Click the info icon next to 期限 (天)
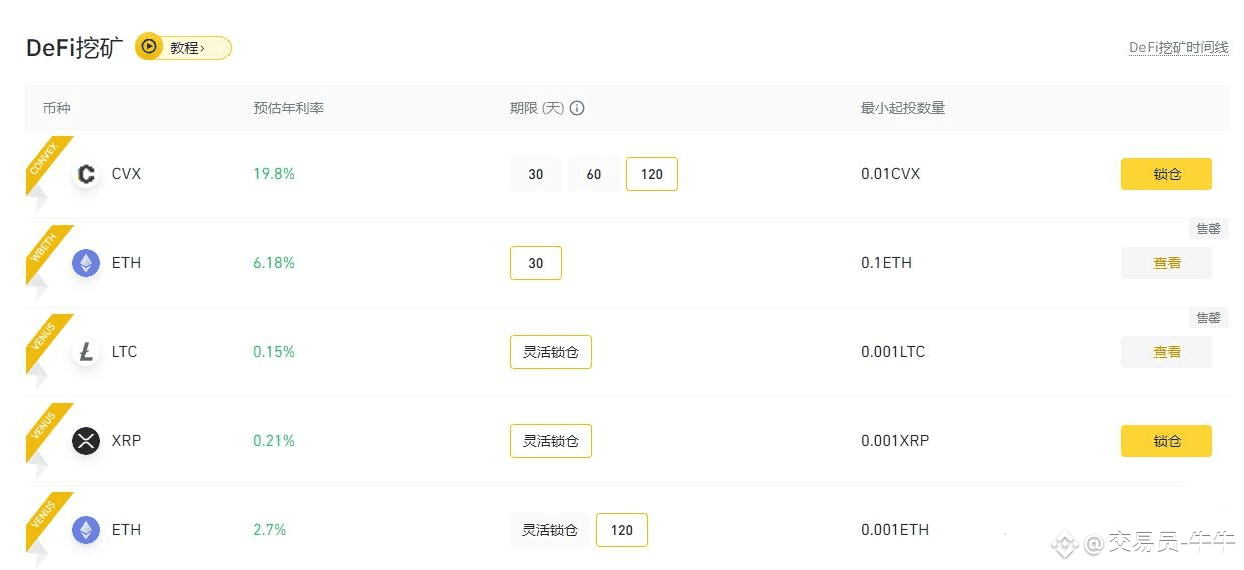The height and width of the screenshot is (570, 1244). [x=577, y=108]
